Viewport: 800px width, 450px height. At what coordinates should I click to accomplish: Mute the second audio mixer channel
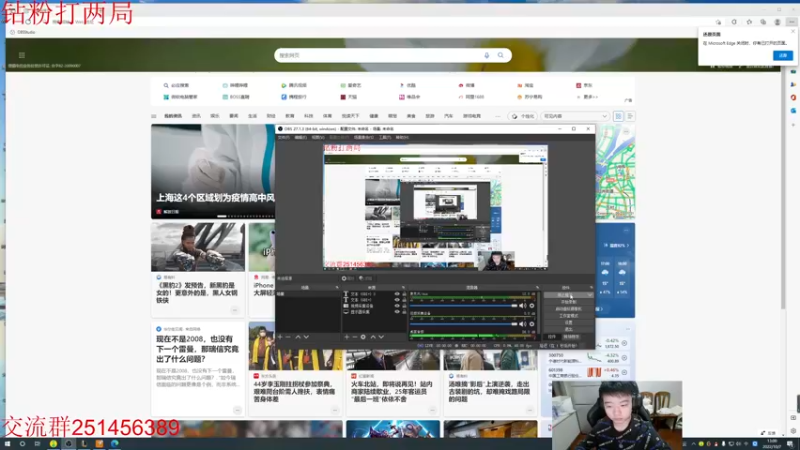pyautogui.click(x=522, y=324)
